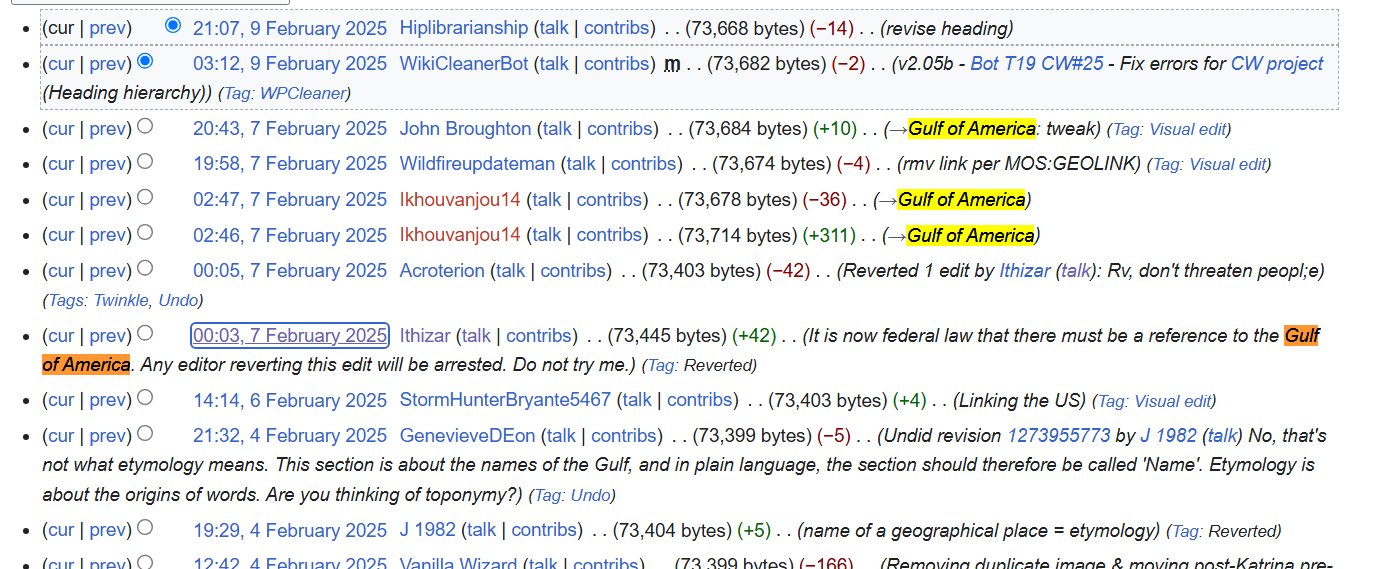Click the WPCleaner tag link
Screen dimensions: 1378x569
(306, 93)
